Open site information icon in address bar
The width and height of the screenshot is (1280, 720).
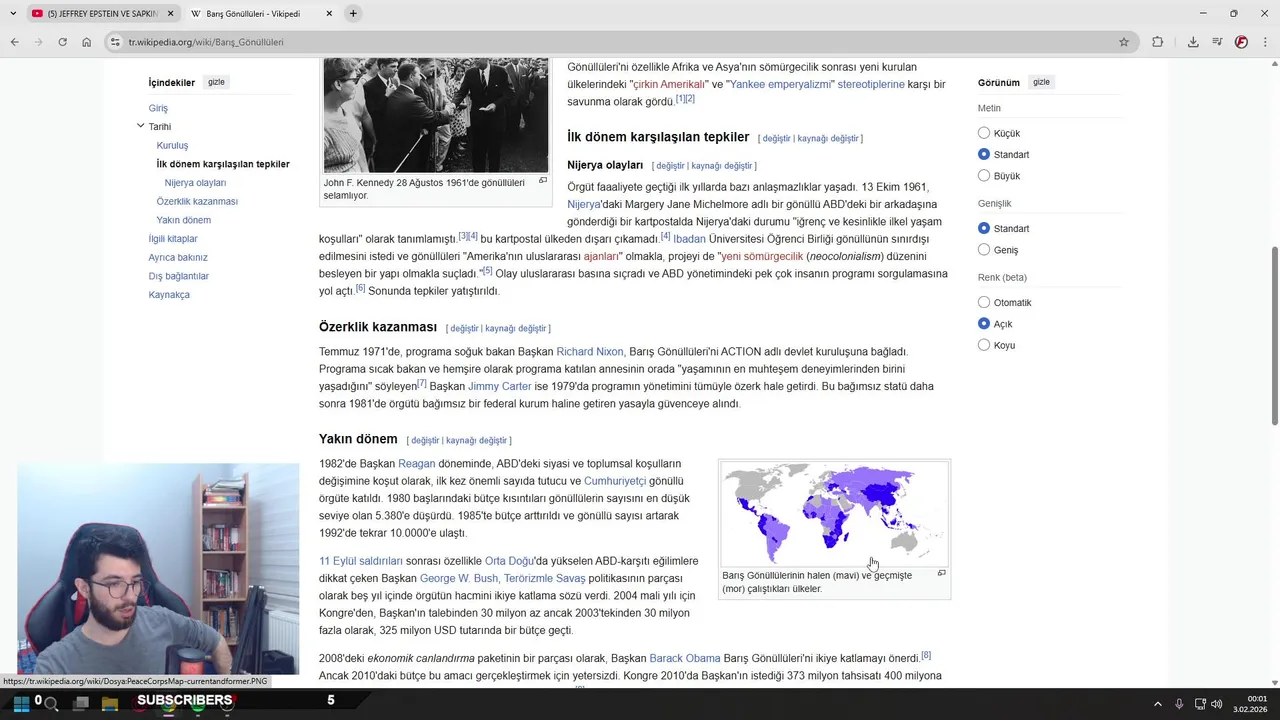pyautogui.click(x=116, y=42)
